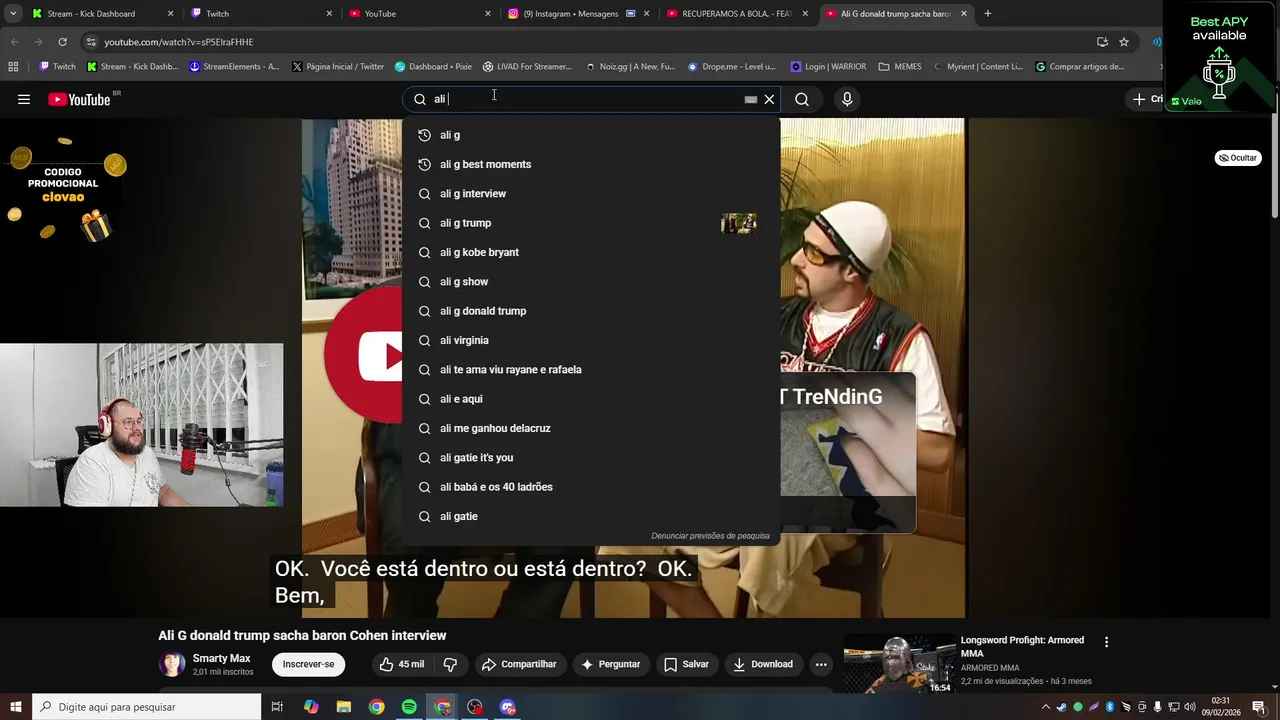
Task: Click the Inscrever-se subscribe button
Action: 308,664
